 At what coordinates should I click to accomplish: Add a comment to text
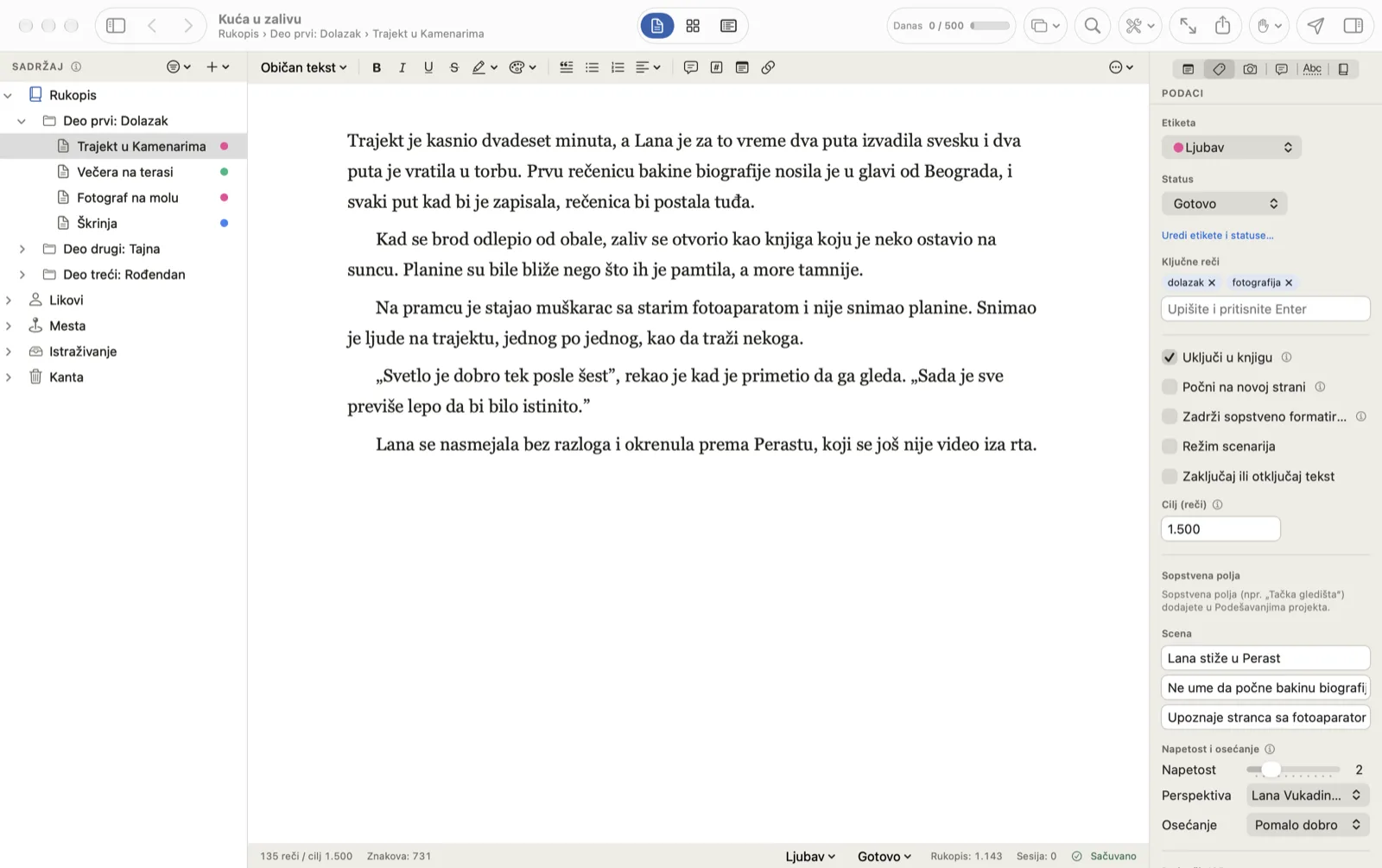(x=690, y=67)
